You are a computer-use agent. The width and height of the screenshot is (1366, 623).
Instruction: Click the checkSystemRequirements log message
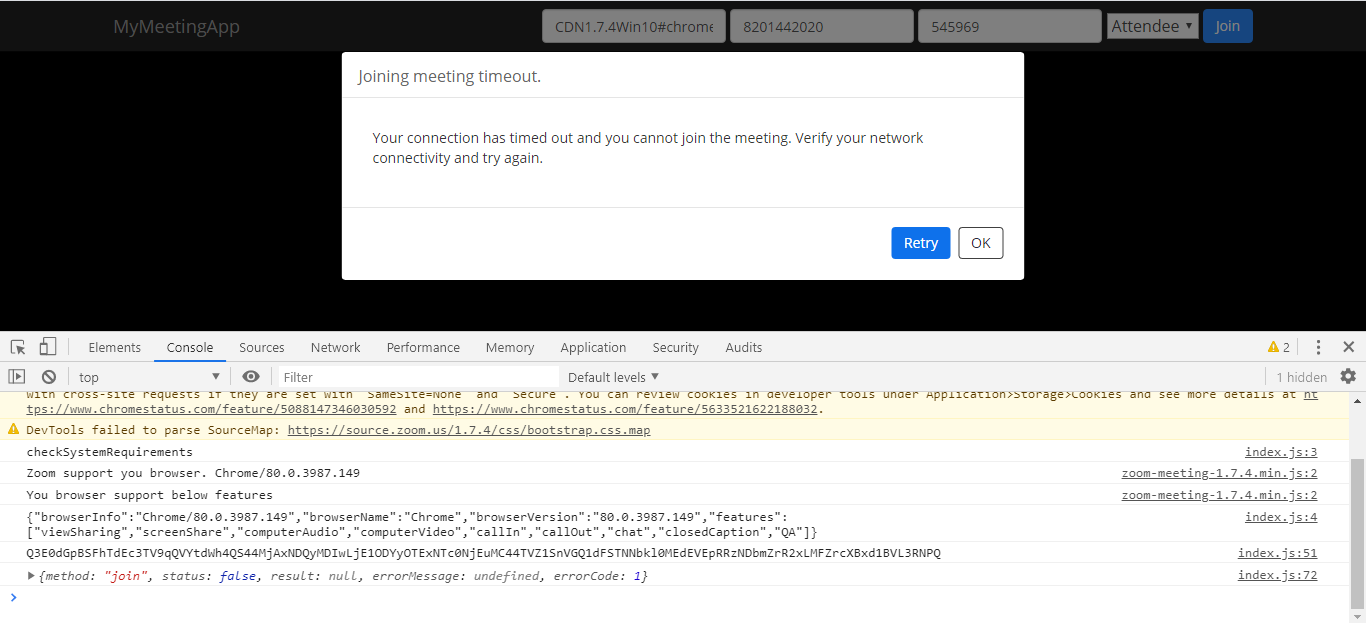(109, 452)
